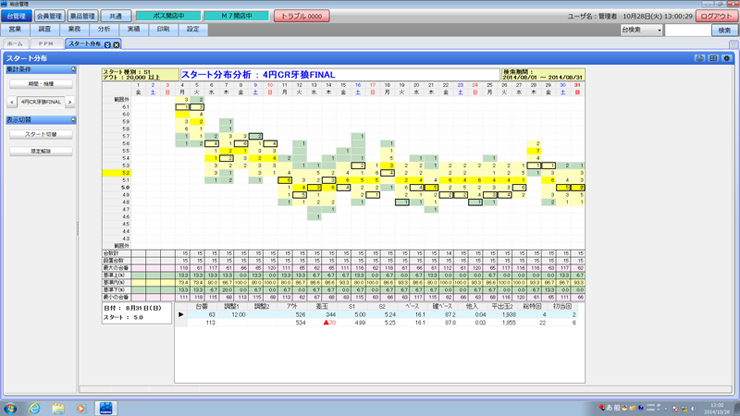740x416 pixels.
Task: Open Windows Media Player from taskbar
Action: pos(81,408)
